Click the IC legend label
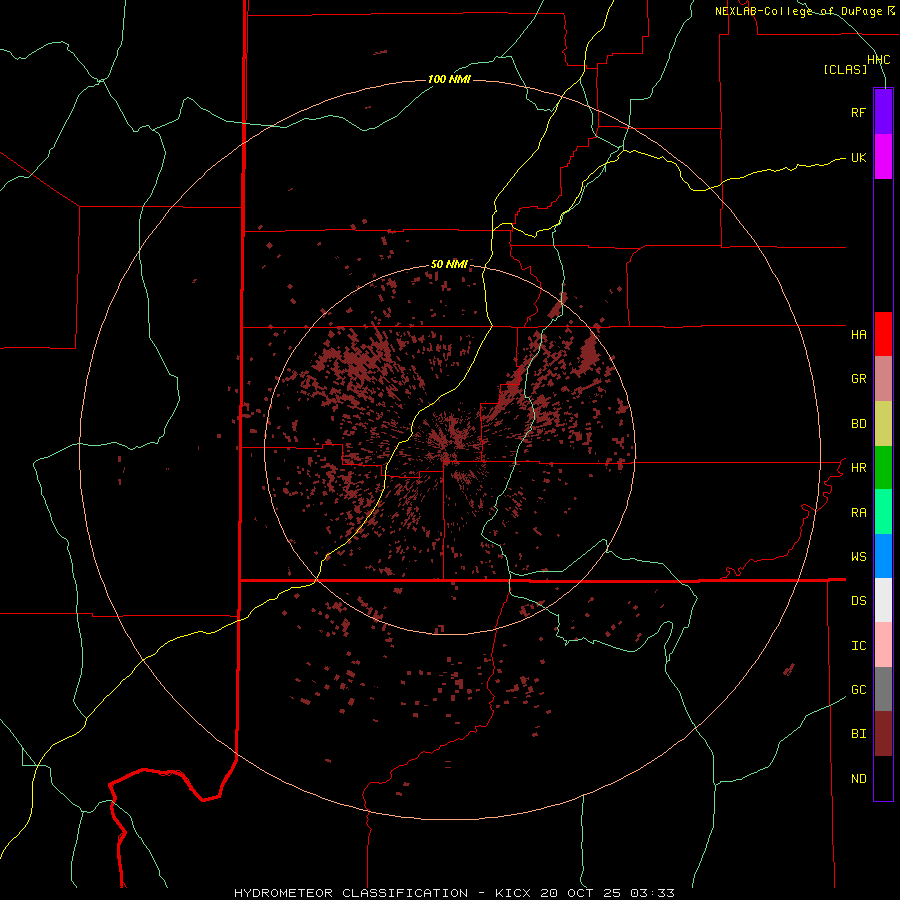 [859, 646]
